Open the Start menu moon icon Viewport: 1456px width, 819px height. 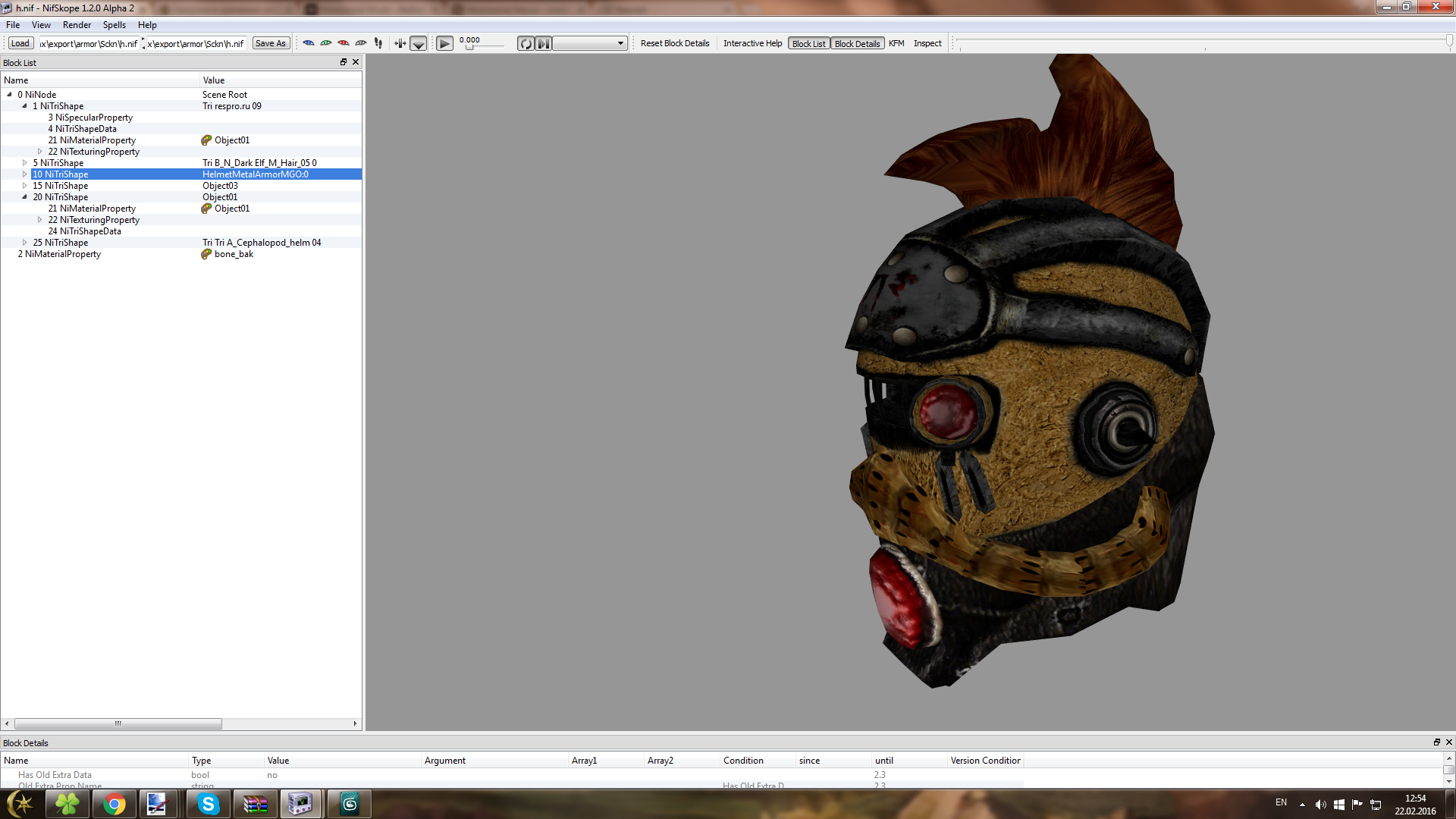click(x=20, y=804)
